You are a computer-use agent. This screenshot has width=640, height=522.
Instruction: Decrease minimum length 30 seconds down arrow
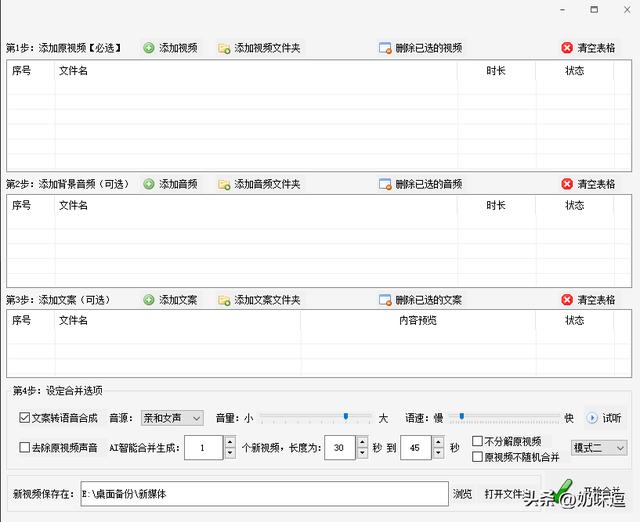(x=362, y=453)
